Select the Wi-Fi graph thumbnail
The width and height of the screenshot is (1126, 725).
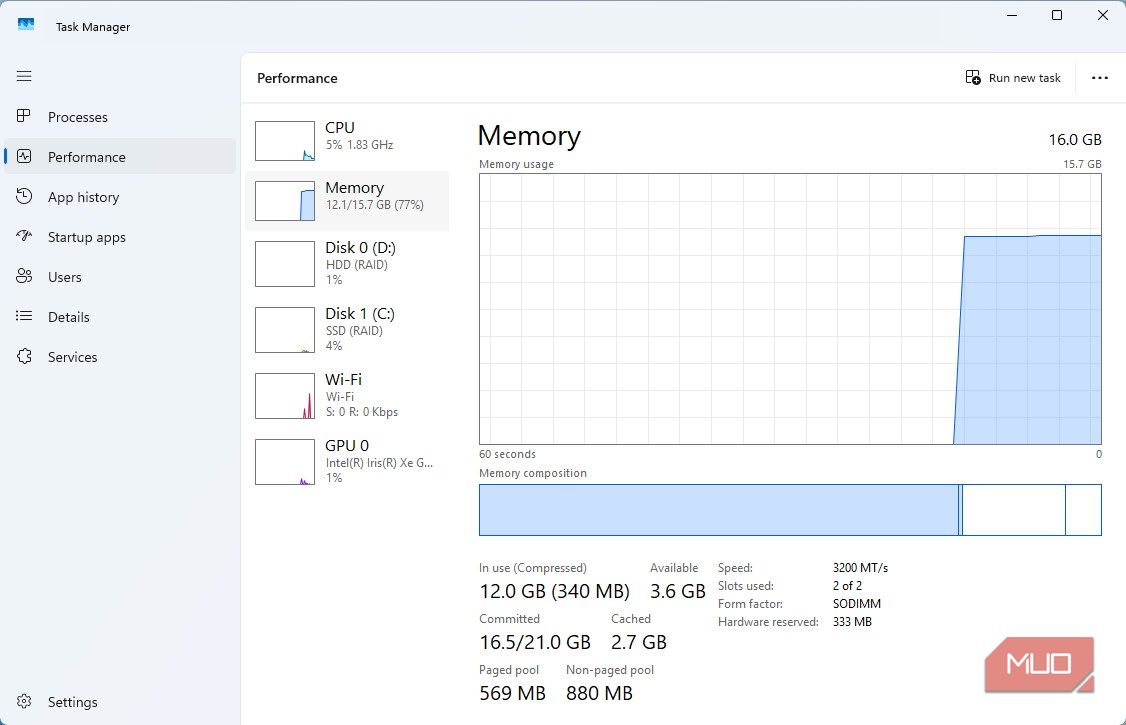pos(285,396)
